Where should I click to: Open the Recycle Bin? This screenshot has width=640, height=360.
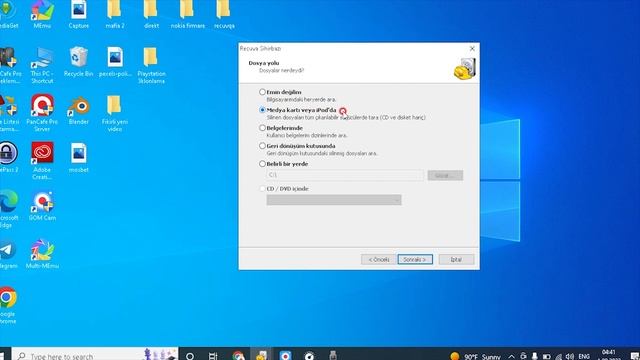pos(78,62)
